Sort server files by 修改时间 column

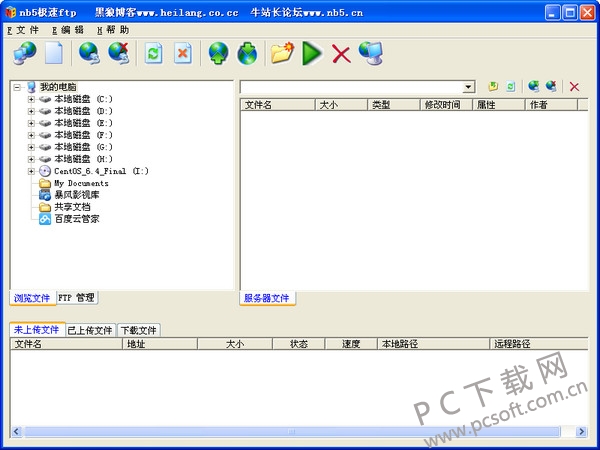pyautogui.click(x=447, y=105)
